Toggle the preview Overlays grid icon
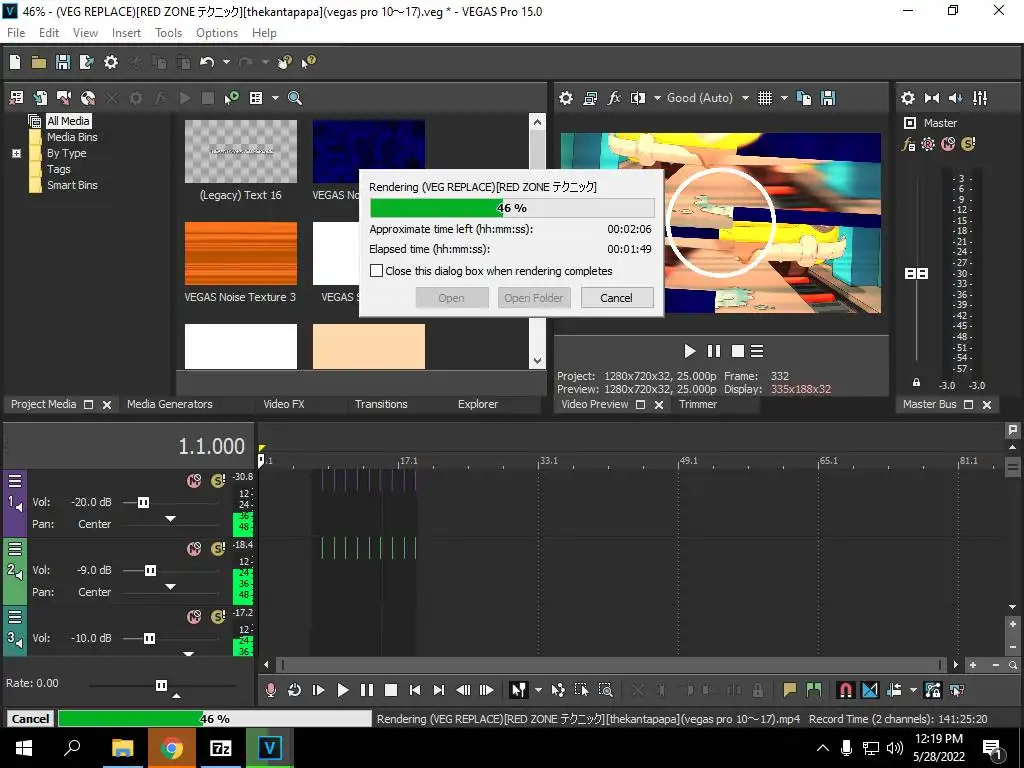 [x=765, y=98]
